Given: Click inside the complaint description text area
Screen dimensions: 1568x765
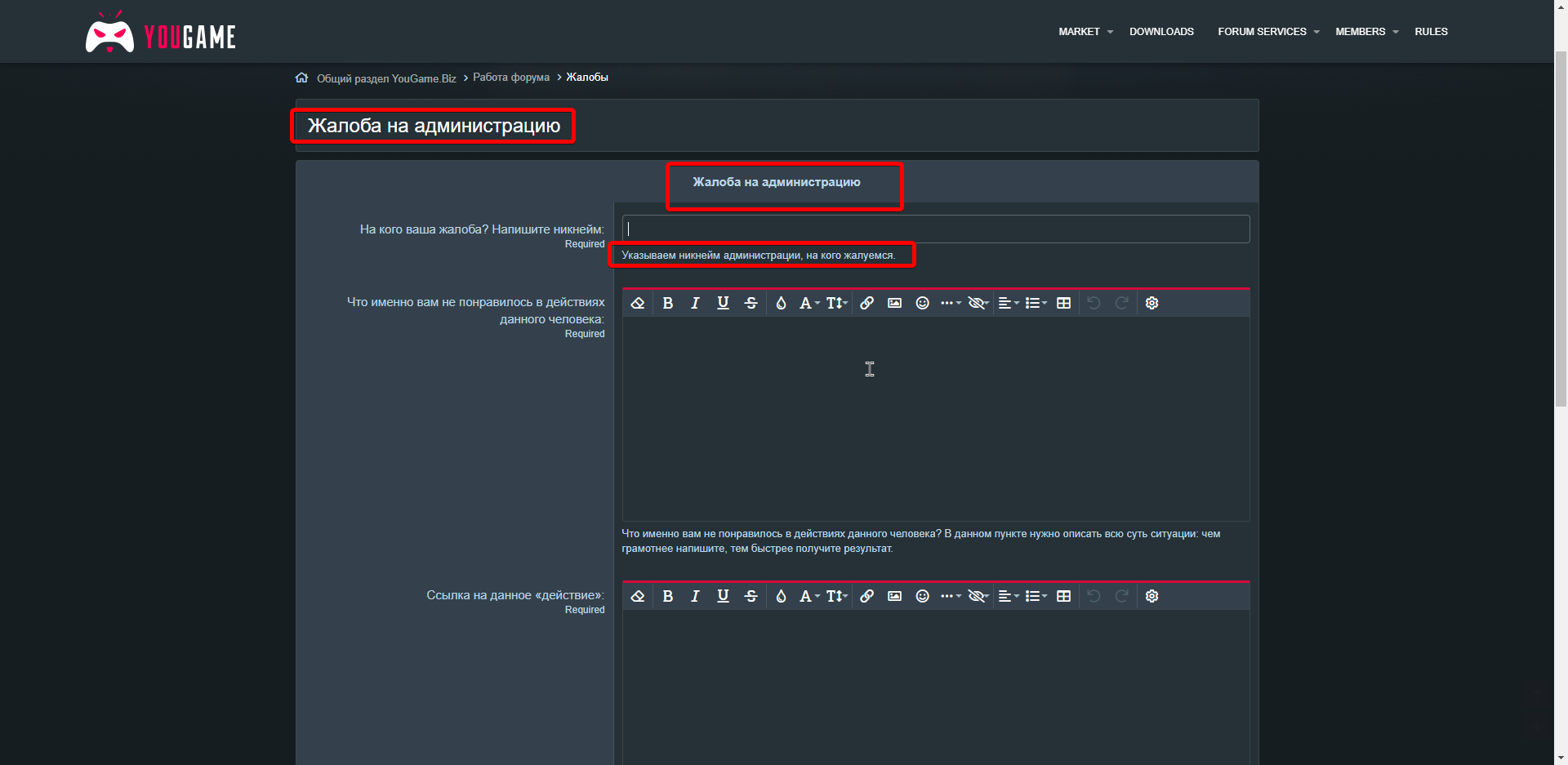Looking at the screenshot, I should [x=936, y=419].
